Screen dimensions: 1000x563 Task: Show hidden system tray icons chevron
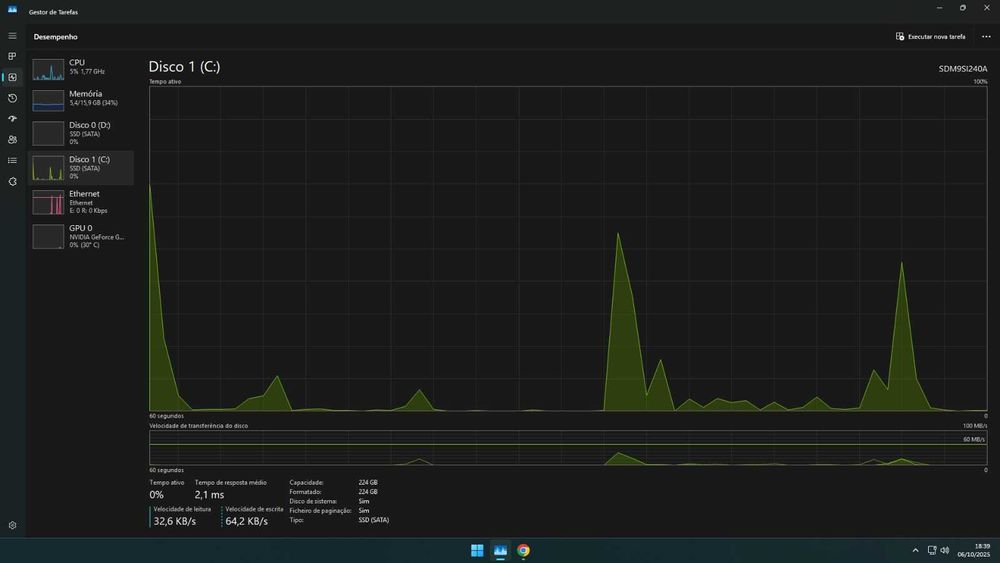pos(915,550)
